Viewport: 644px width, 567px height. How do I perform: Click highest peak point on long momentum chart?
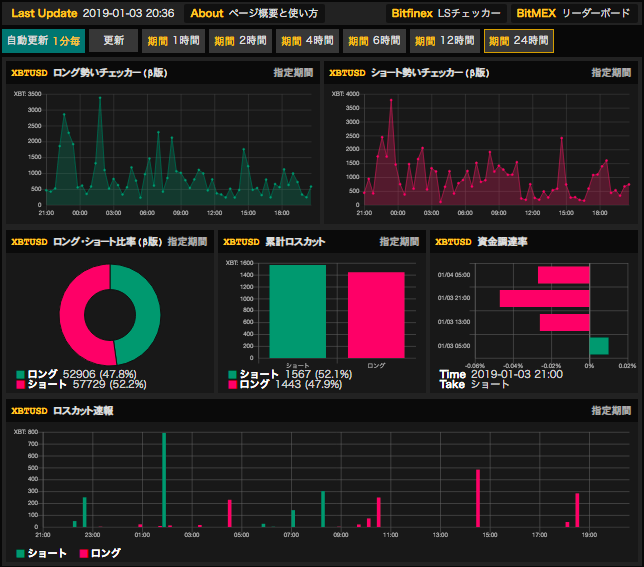(x=100, y=98)
